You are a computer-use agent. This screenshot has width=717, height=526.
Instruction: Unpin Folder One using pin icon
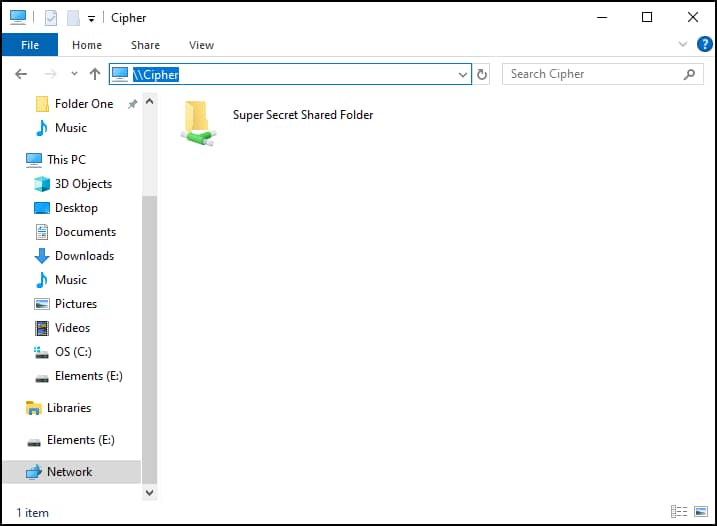133,104
